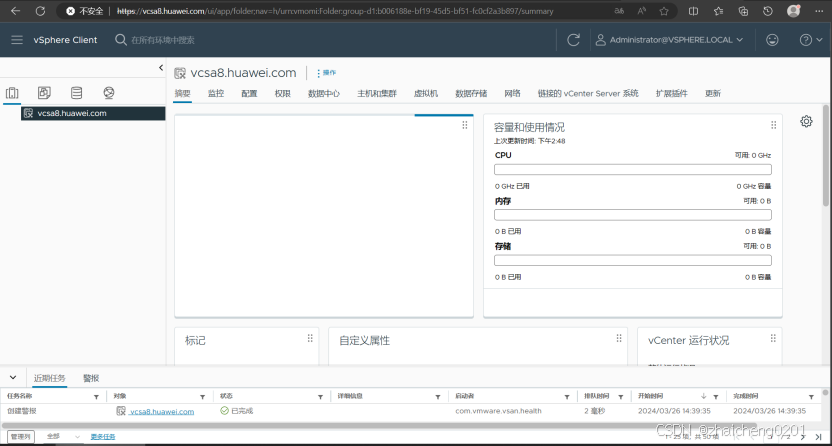
Task: Switch to the 网络 tab
Action: (512, 93)
